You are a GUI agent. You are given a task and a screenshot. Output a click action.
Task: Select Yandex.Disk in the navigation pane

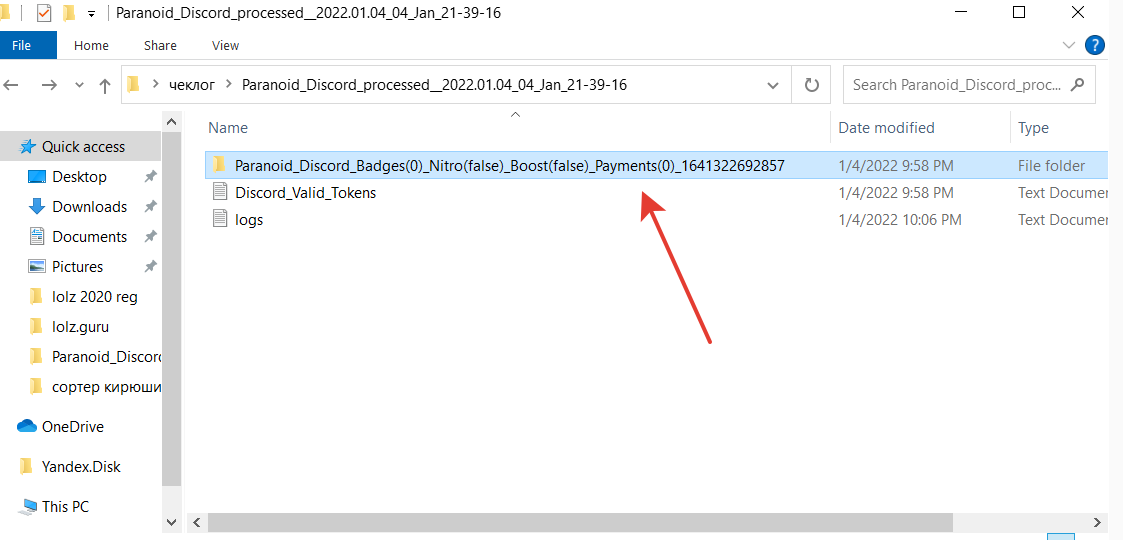pyautogui.click(x=81, y=466)
